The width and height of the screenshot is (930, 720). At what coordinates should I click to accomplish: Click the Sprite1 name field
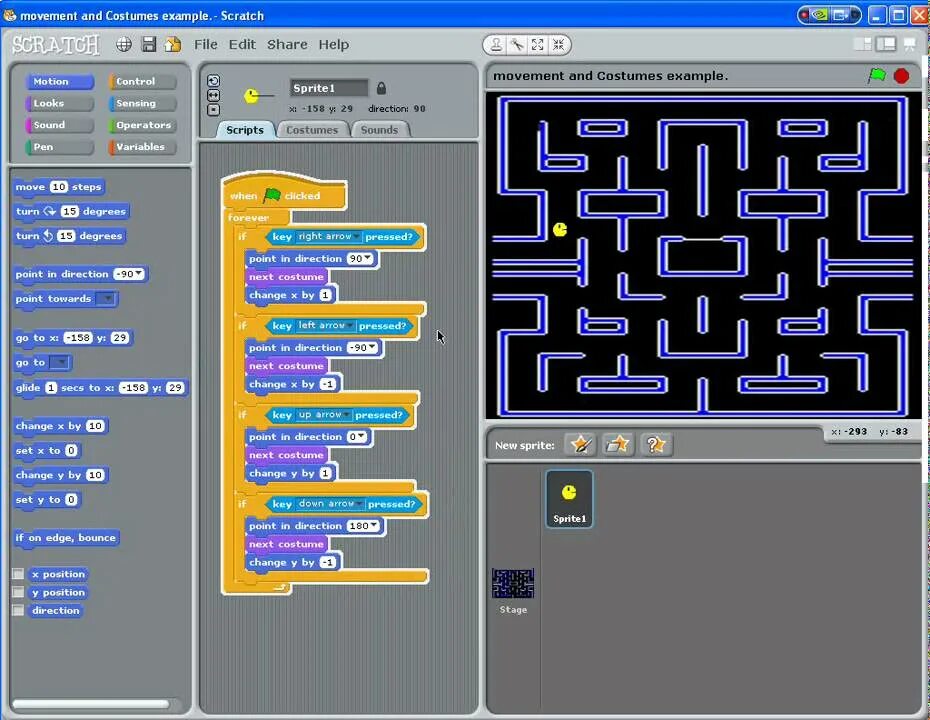329,88
